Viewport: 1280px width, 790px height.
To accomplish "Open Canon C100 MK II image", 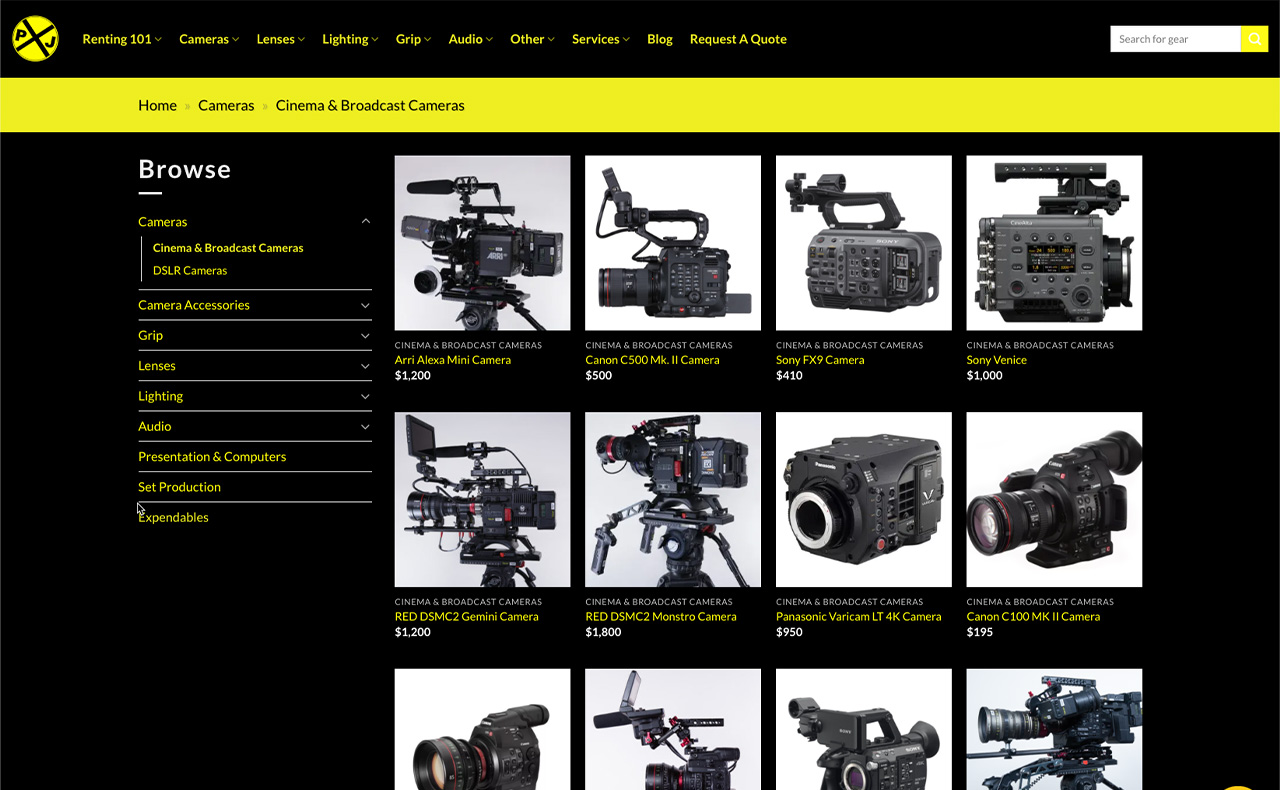I will 1054,500.
